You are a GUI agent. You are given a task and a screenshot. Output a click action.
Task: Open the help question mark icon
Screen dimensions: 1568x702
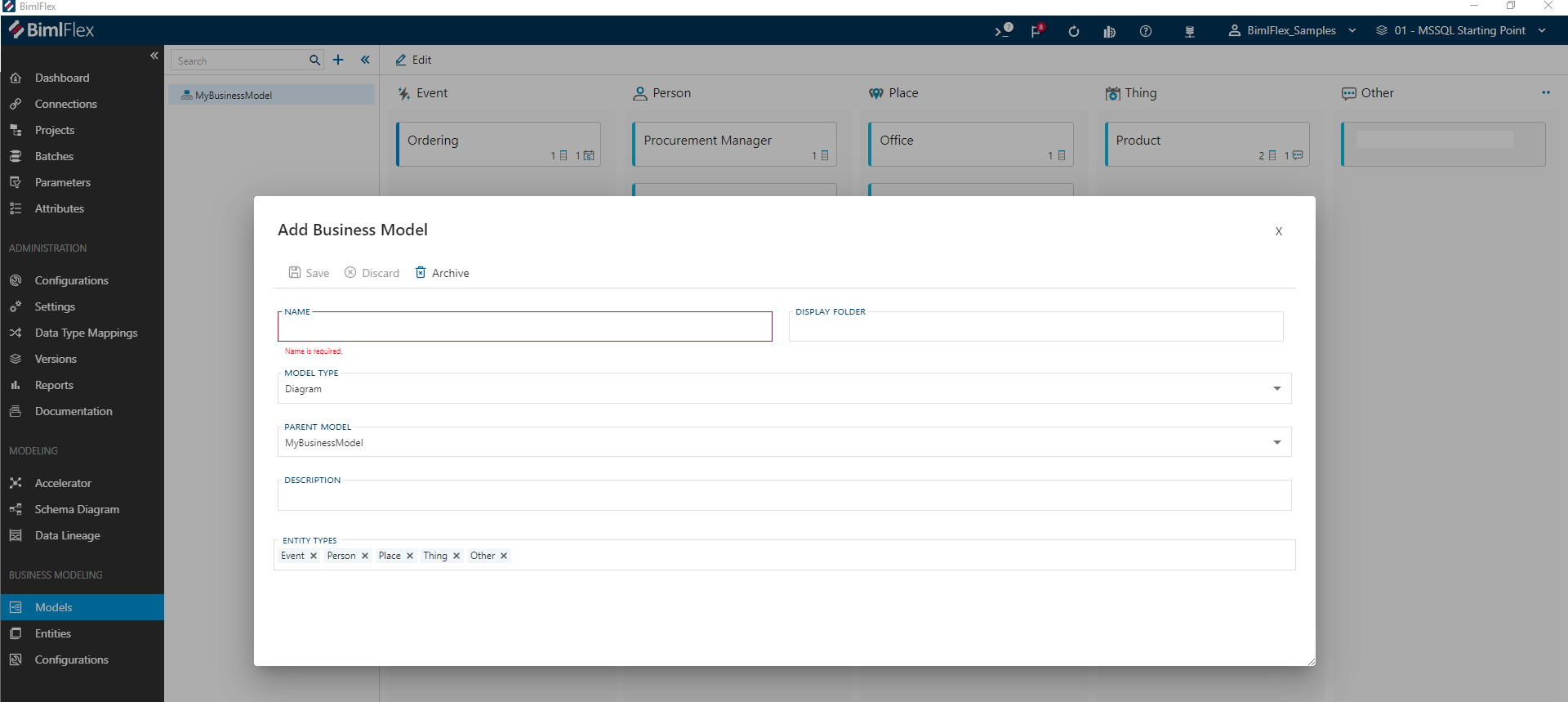(x=1146, y=31)
